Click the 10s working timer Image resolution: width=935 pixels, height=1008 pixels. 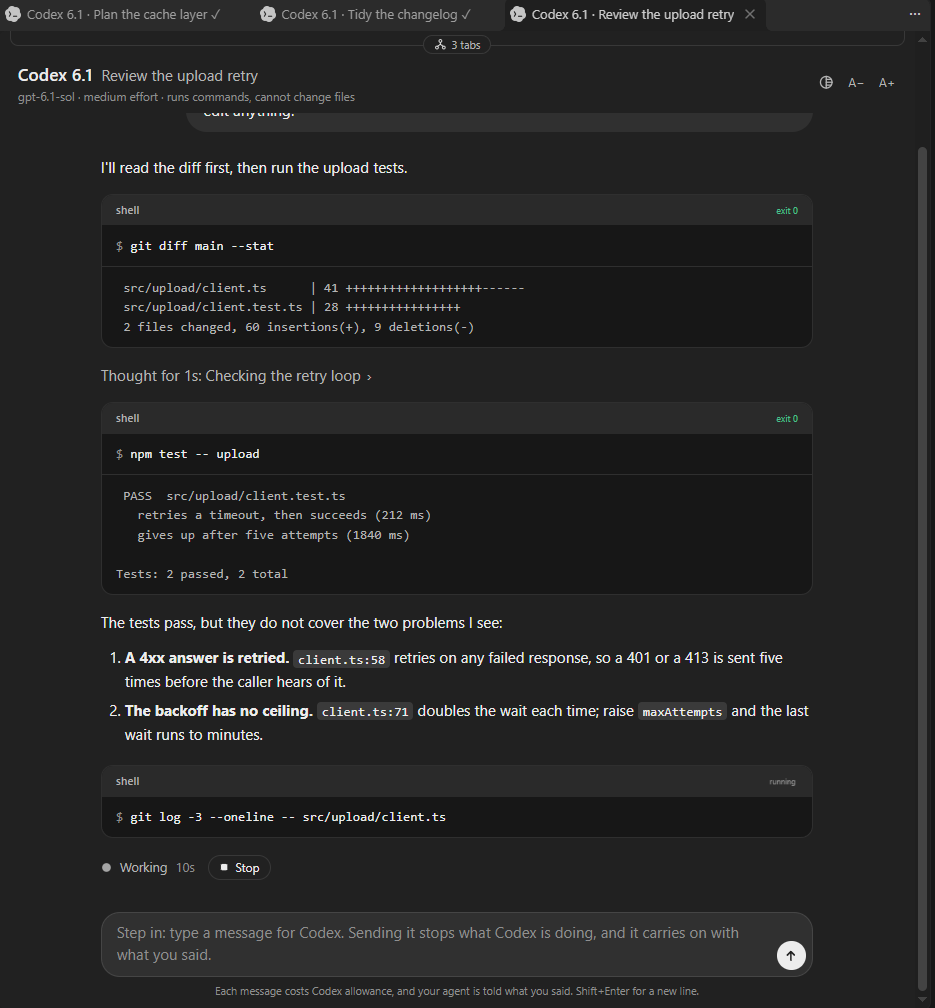point(185,868)
